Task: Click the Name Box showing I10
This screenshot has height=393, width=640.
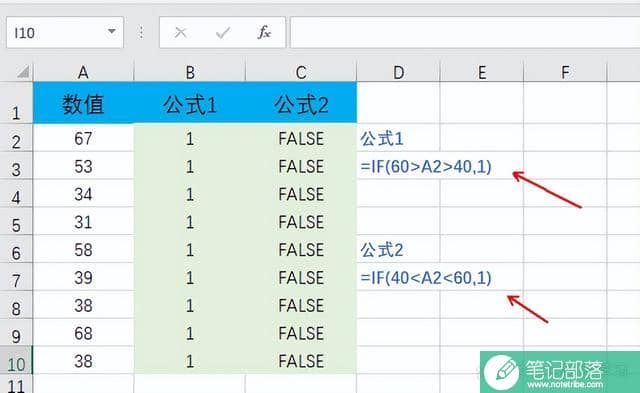Action: coord(65,32)
